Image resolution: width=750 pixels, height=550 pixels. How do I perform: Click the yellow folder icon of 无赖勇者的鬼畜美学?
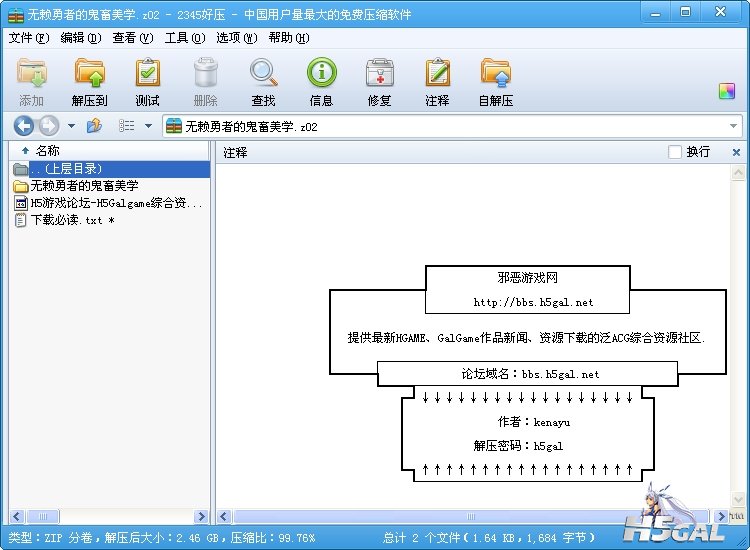coord(21,186)
